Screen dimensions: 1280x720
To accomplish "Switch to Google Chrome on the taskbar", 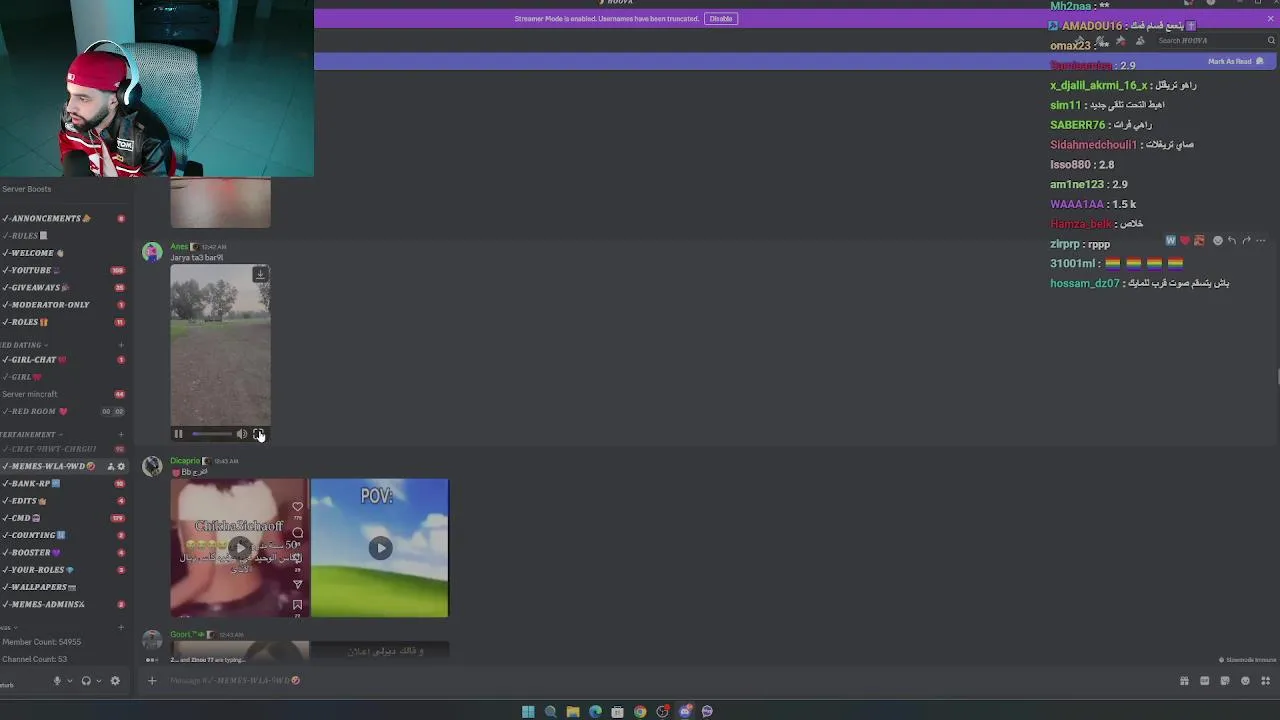I will pyautogui.click(x=640, y=712).
